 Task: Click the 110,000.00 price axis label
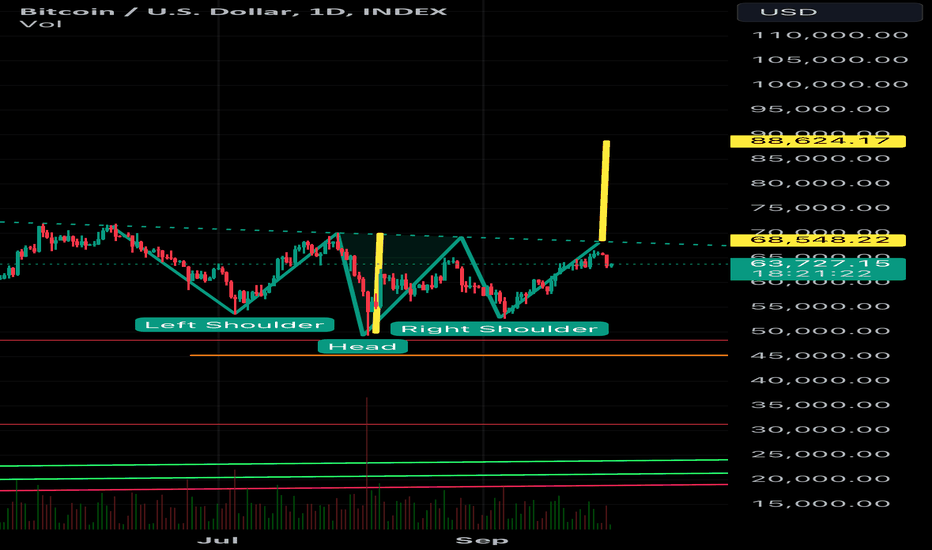tap(830, 35)
